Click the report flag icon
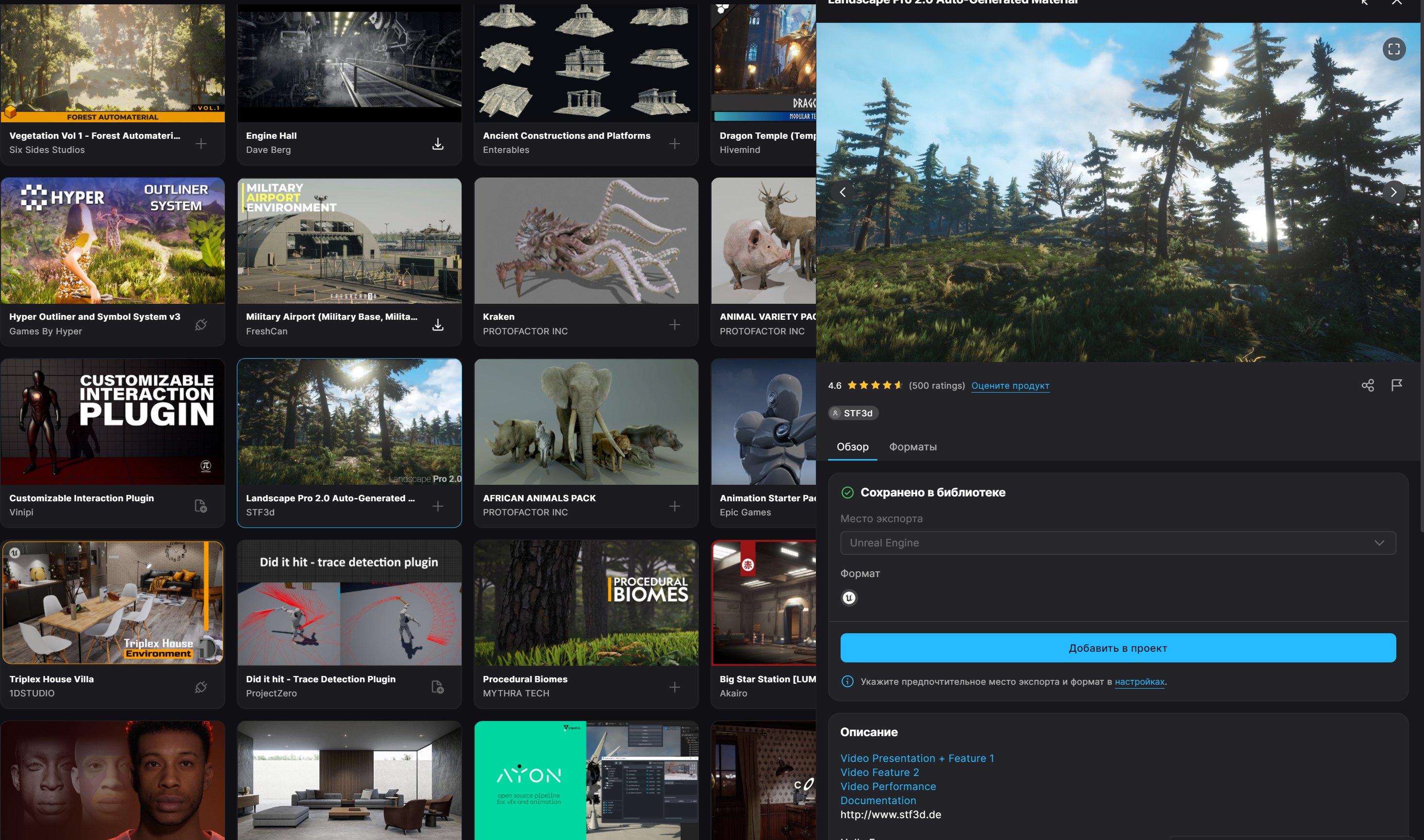The image size is (1424, 840). click(x=1396, y=385)
